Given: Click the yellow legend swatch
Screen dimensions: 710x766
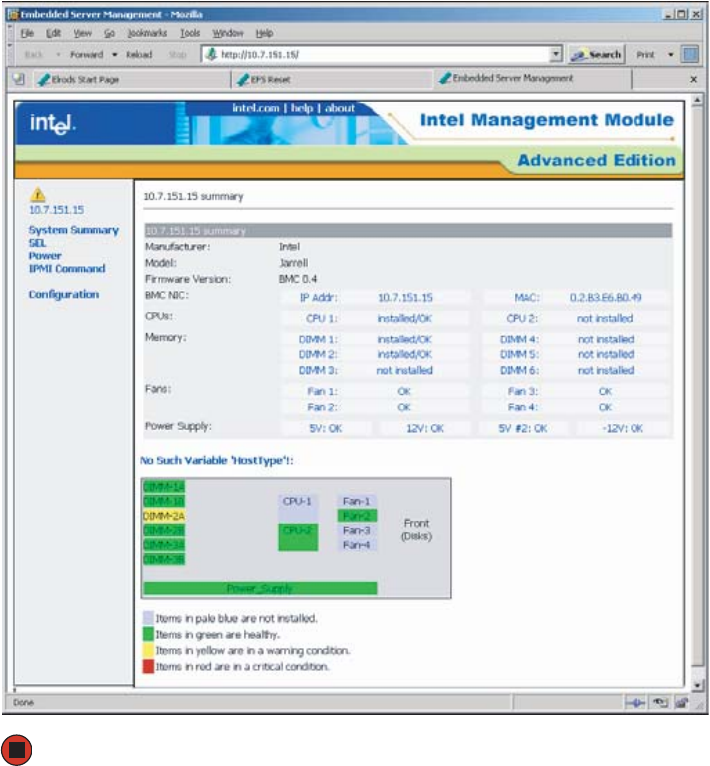Looking at the screenshot, I should coord(148,651).
